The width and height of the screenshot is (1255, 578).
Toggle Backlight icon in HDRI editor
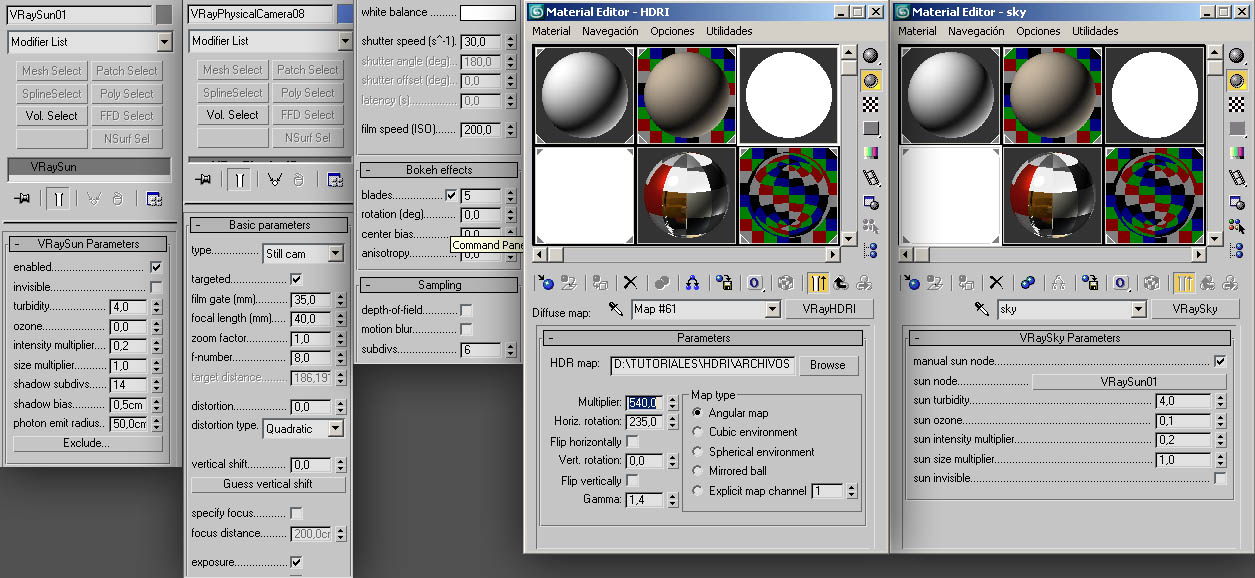tap(870, 79)
